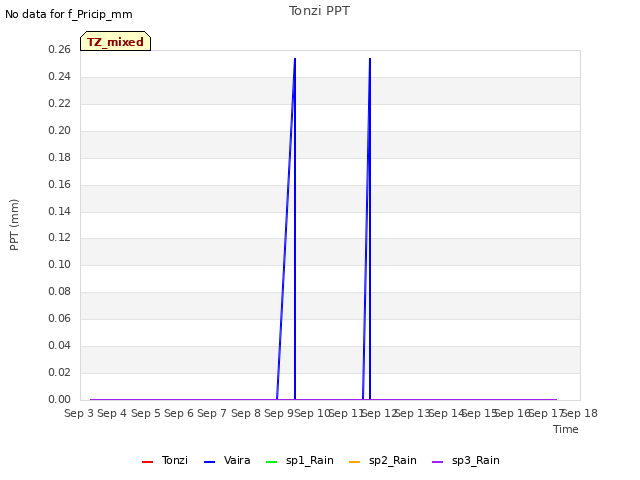
Task: Click the Tonzi PPT chart title
Action: (x=319, y=11)
